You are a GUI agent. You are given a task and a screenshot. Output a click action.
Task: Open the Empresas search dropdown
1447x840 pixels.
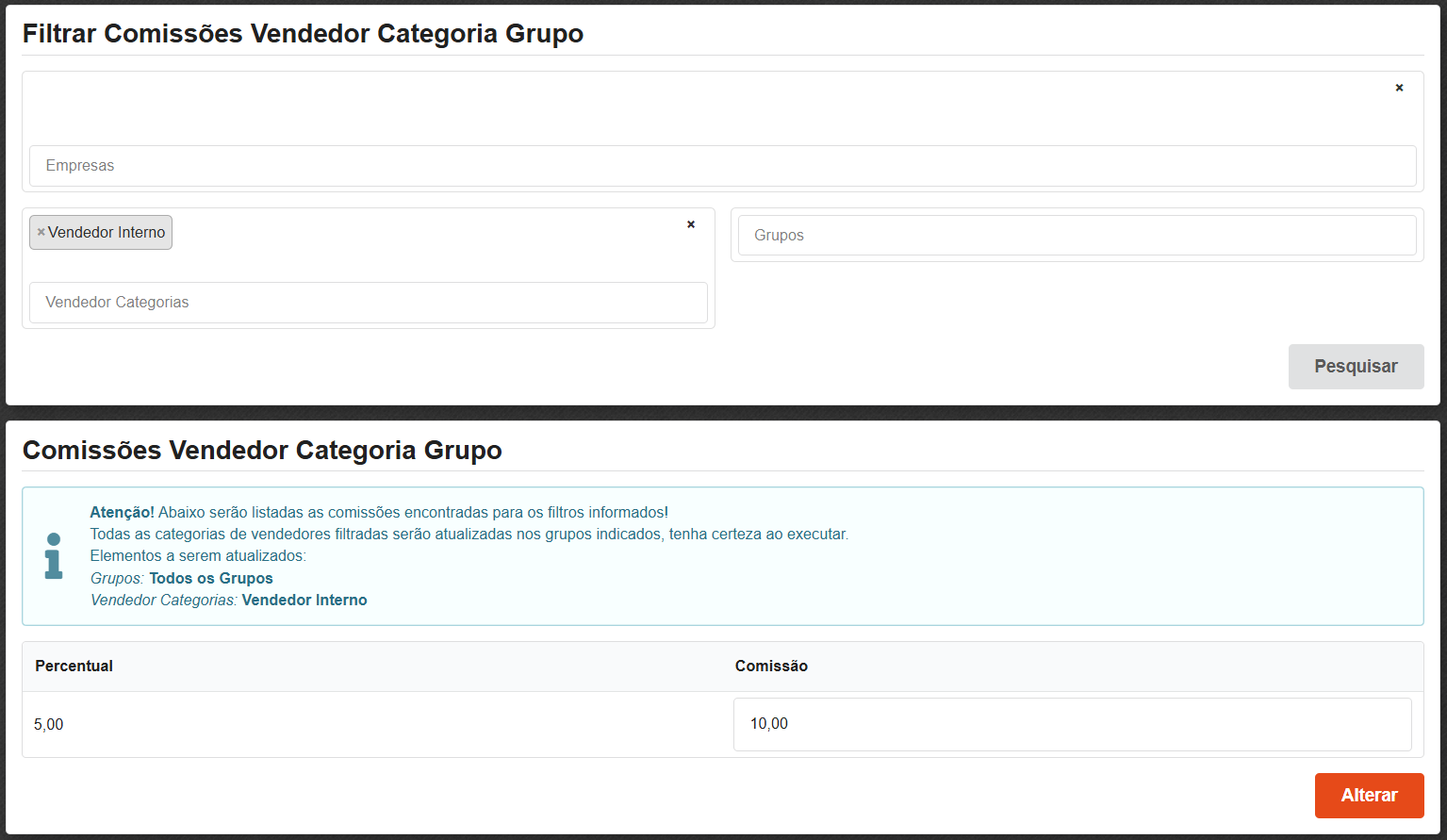pyautogui.click(x=722, y=166)
